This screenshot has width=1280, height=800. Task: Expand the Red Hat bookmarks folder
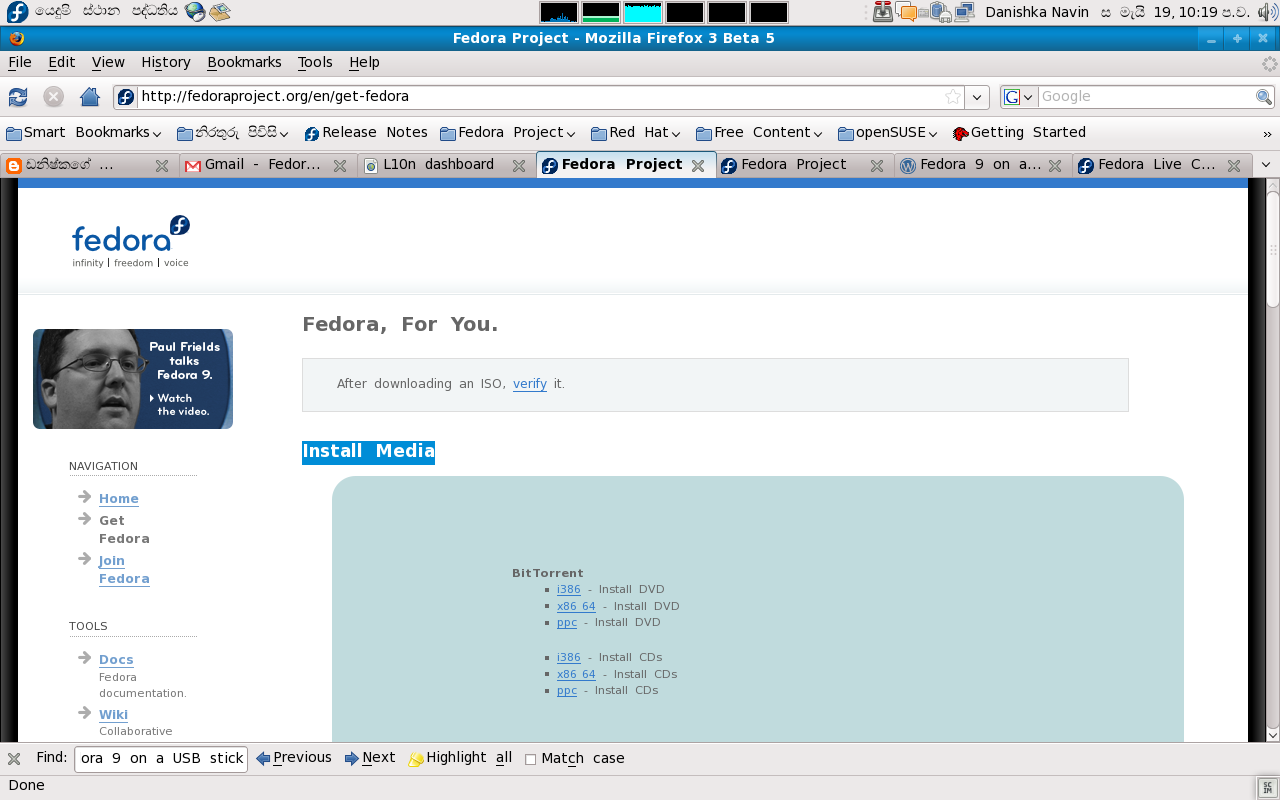(636, 133)
